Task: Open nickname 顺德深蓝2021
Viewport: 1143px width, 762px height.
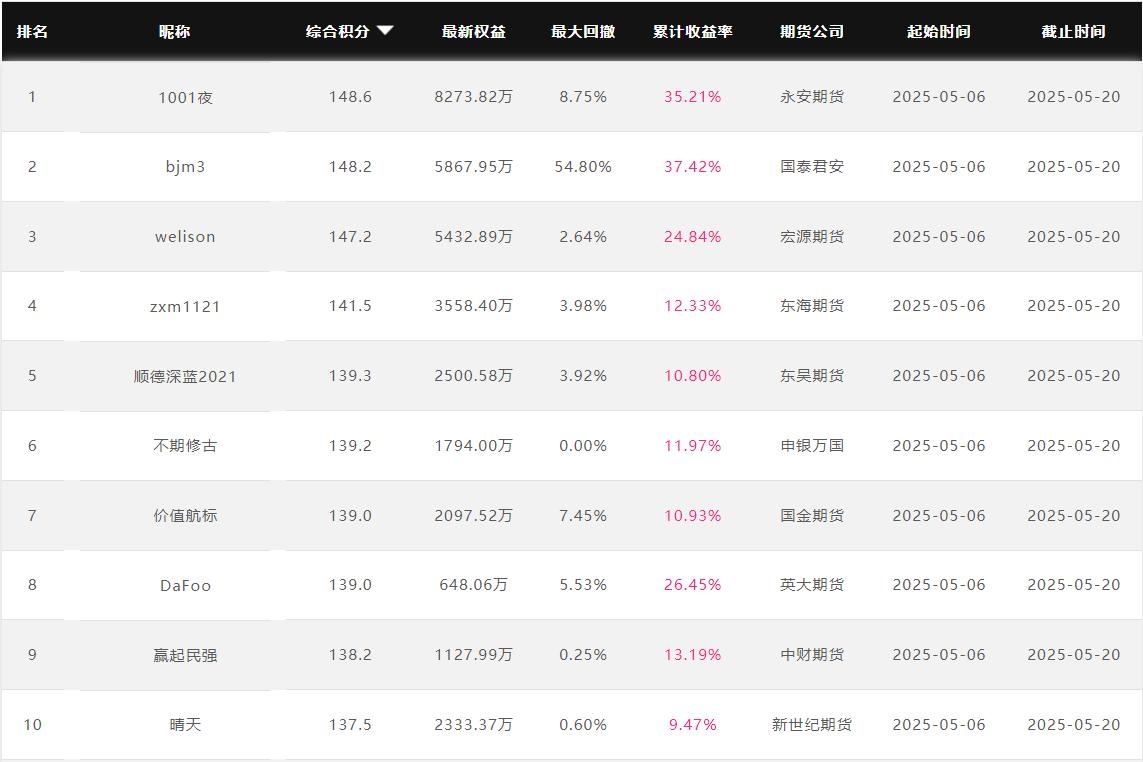Action: (x=185, y=376)
